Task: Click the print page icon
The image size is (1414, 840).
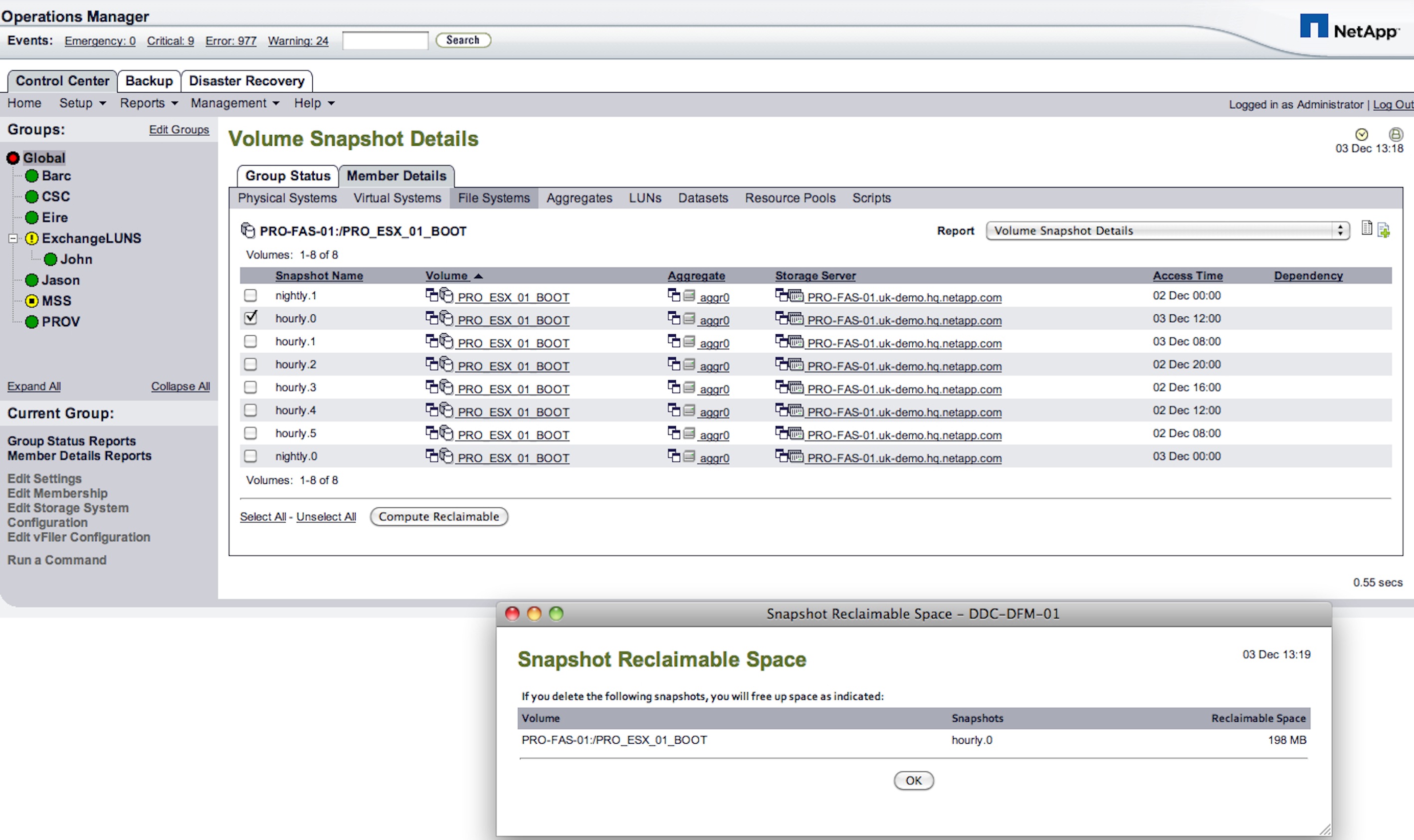Action: click(1396, 134)
